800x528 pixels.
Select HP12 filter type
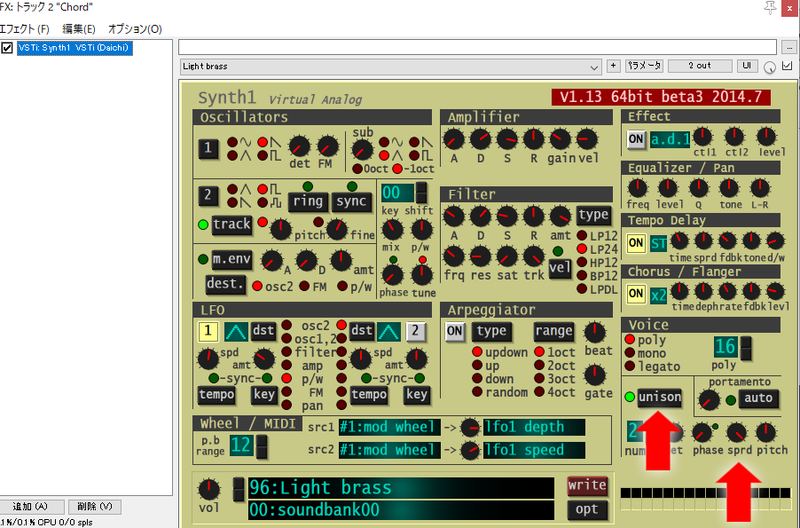point(582,262)
